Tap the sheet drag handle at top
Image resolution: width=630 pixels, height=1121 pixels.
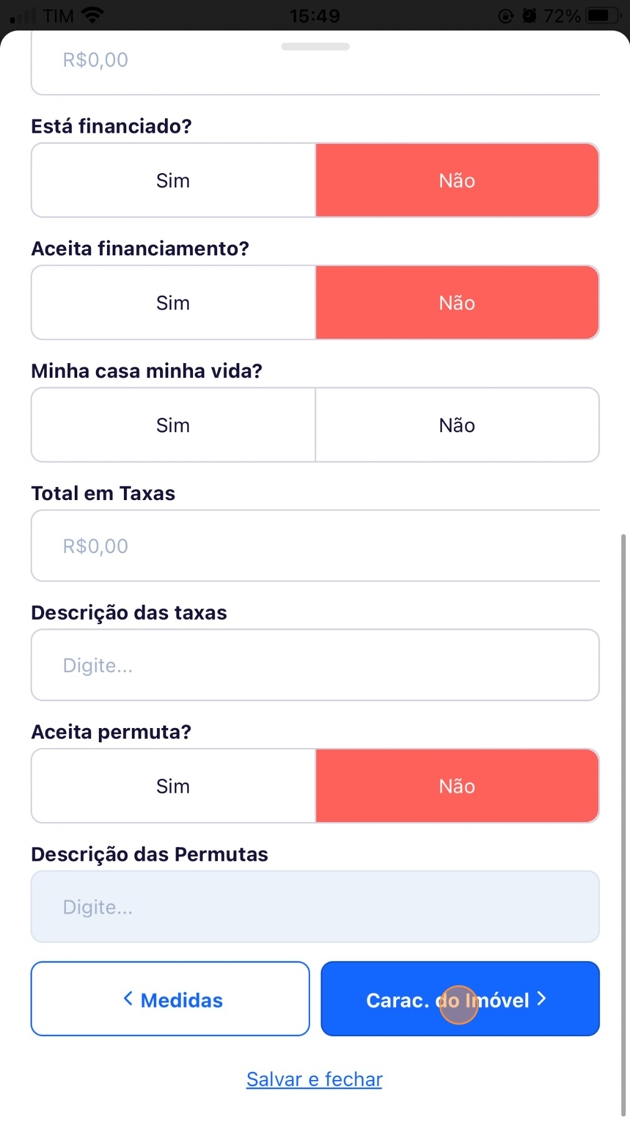(315, 46)
